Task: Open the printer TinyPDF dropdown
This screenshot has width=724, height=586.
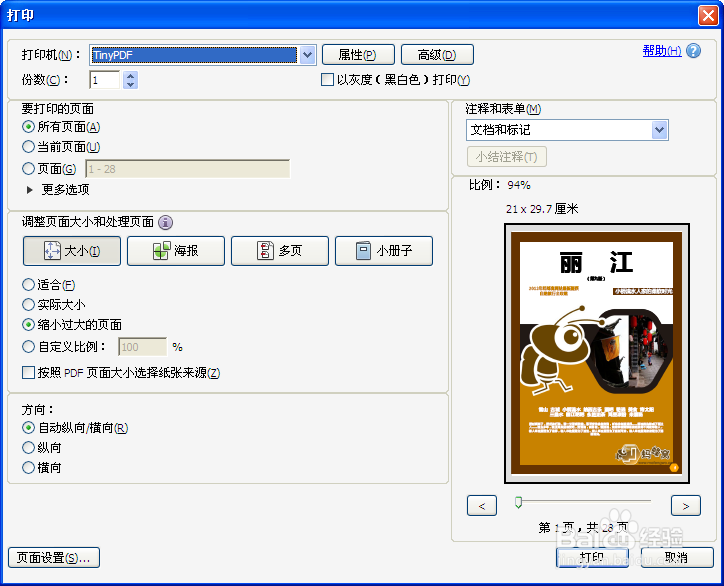Action: 308,55
